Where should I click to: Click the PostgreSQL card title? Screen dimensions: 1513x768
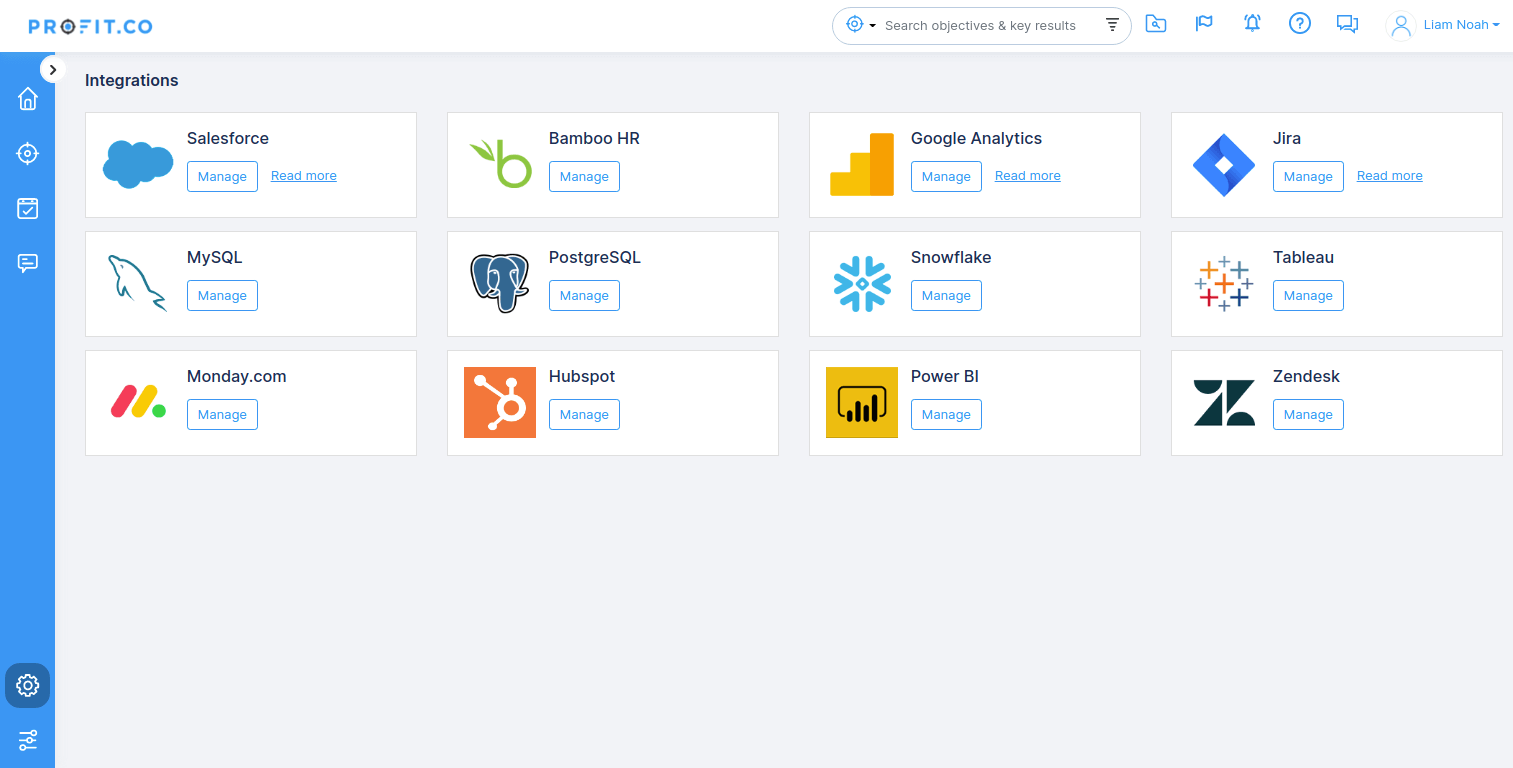(x=595, y=258)
